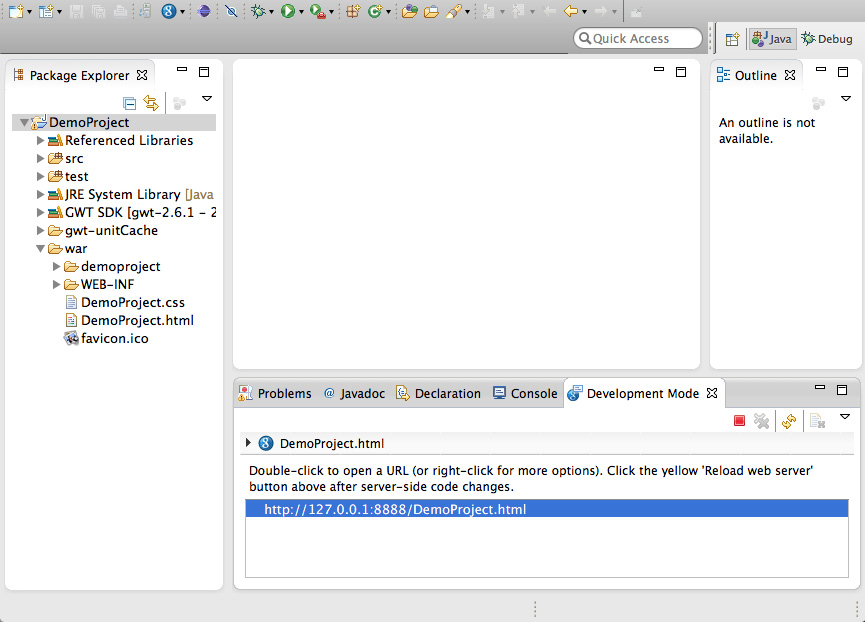The image size is (865, 622).
Task: Collapse the war folder
Action: coord(40,249)
